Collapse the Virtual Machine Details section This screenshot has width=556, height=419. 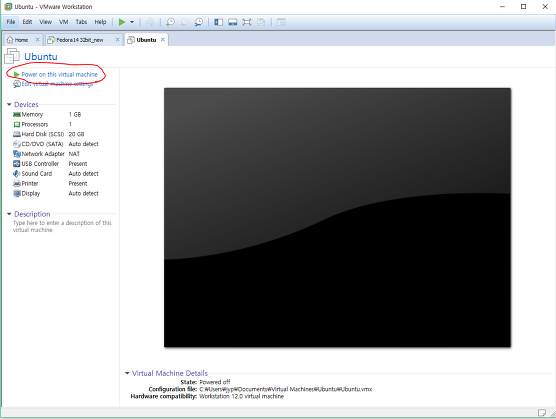pyautogui.click(x=127, y=373)
